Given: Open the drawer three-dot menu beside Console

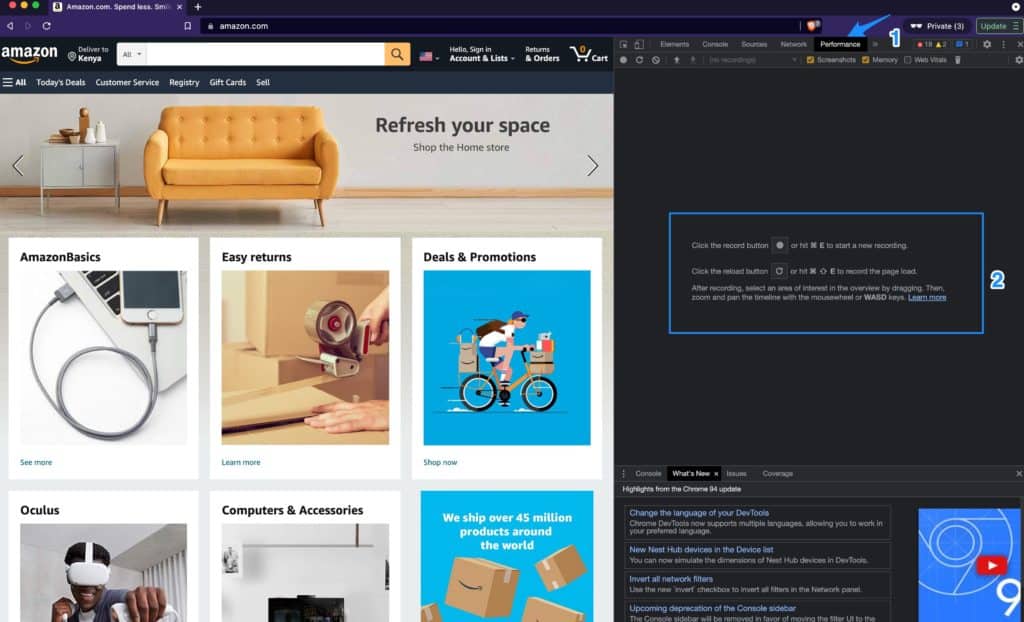Looking at the screenshot, I should pyautogui.click(x=623, y=474).
